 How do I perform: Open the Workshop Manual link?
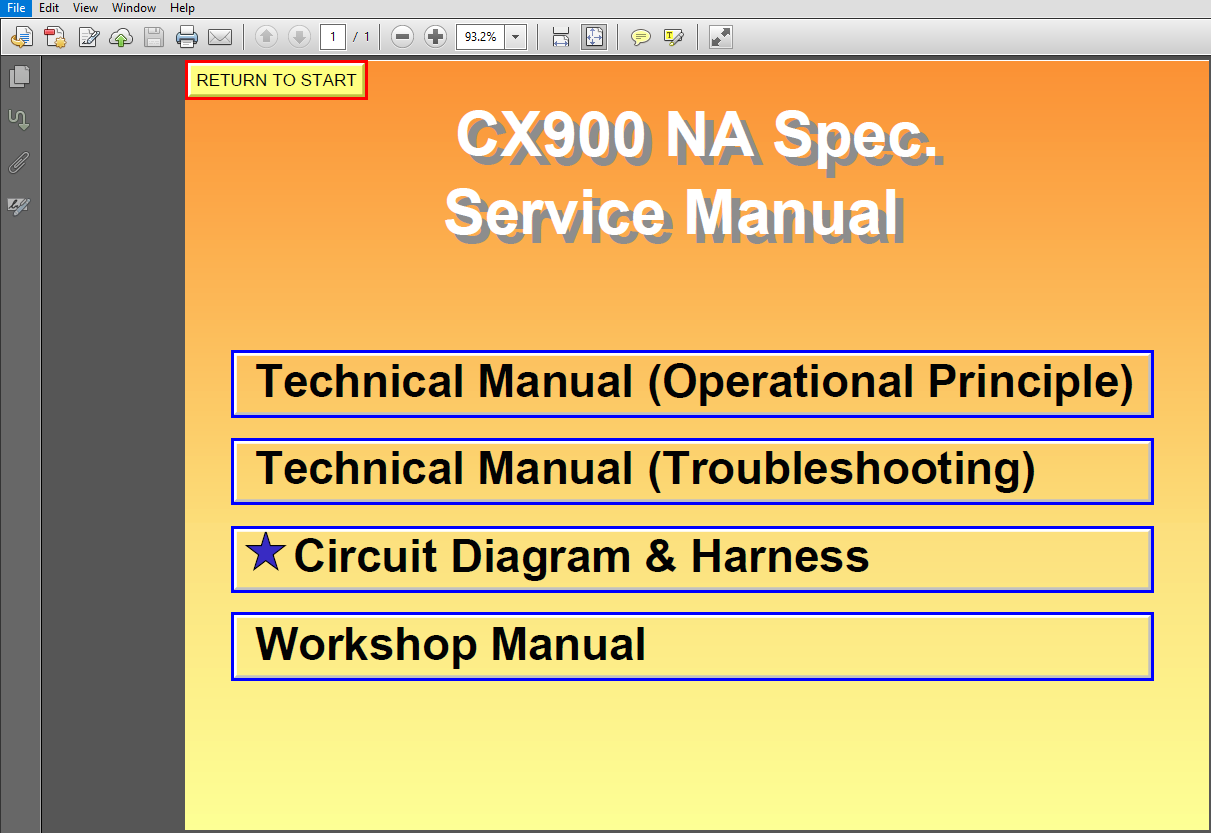coord(692,646)
